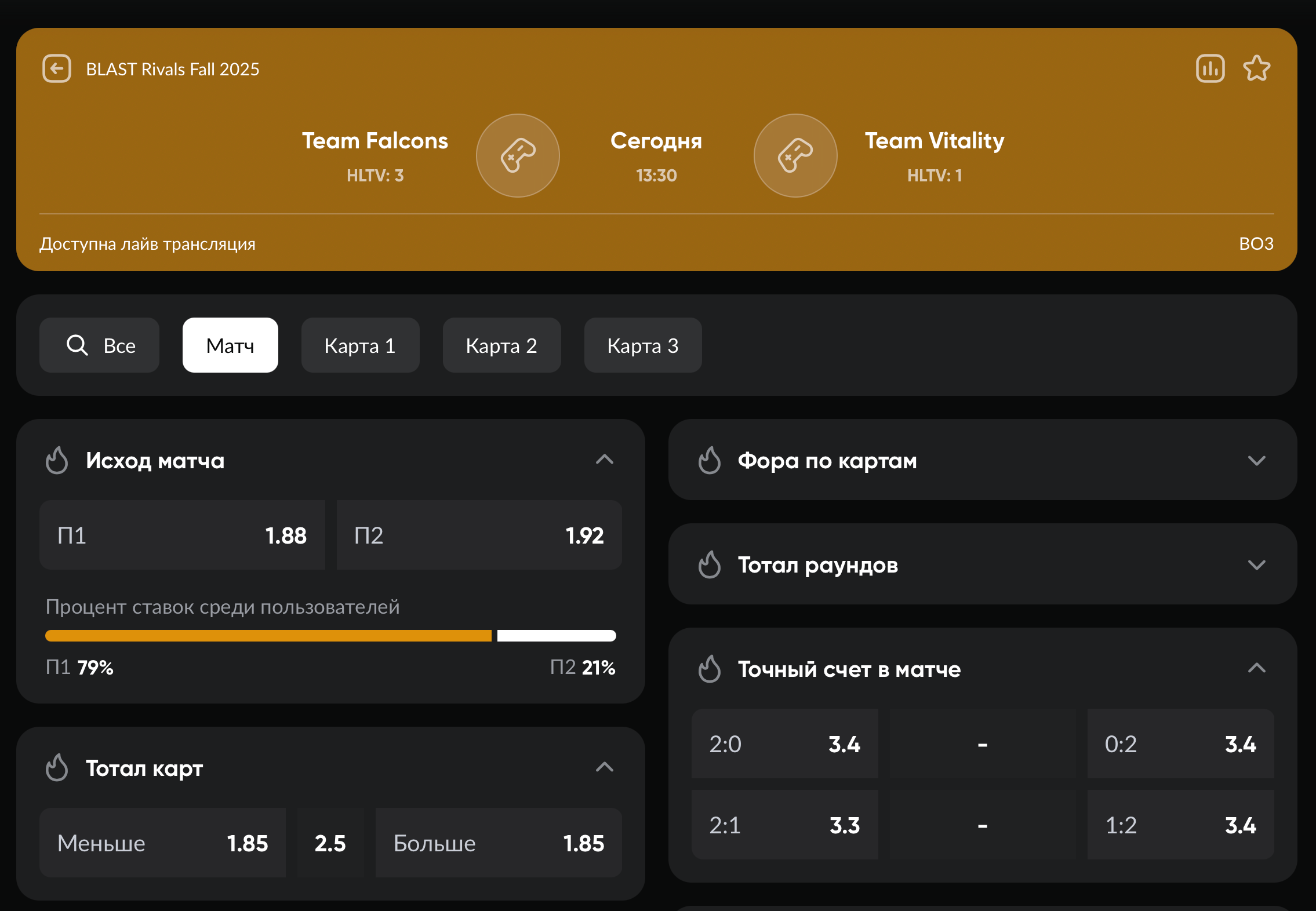
Task: Click flame icon beside Исход матча
Action: [x=57, y=461]
